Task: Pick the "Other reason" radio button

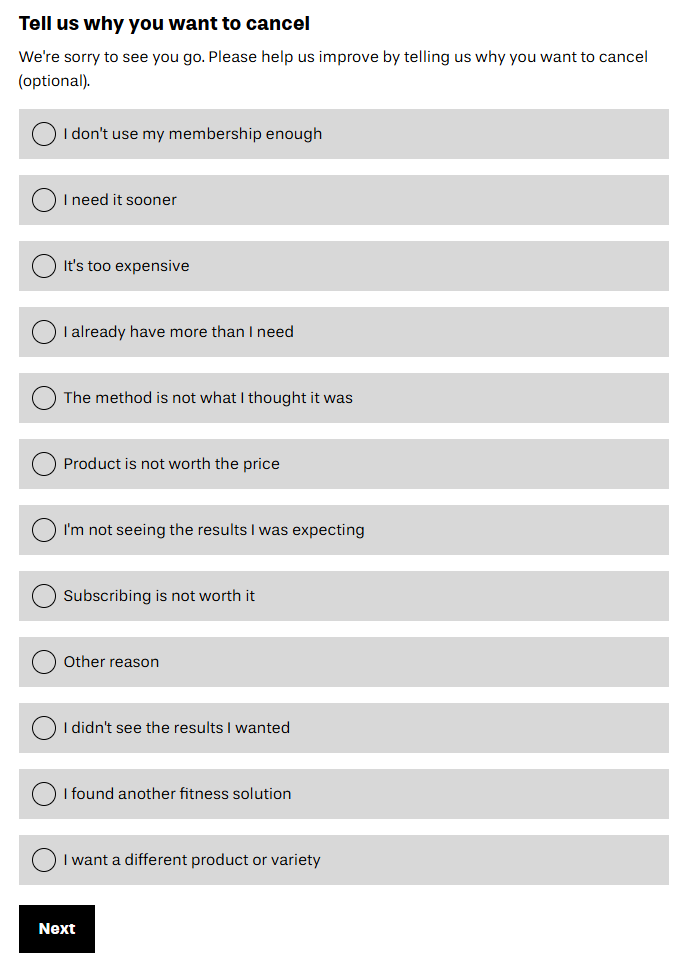Action: coord(44,662)
